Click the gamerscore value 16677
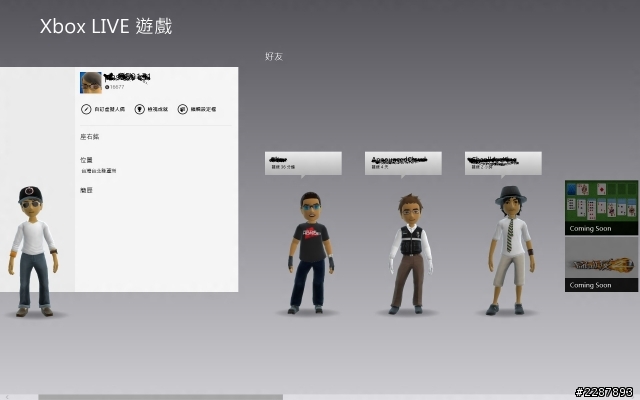This screenshot has height=400, width=640. tap(117, 87)
